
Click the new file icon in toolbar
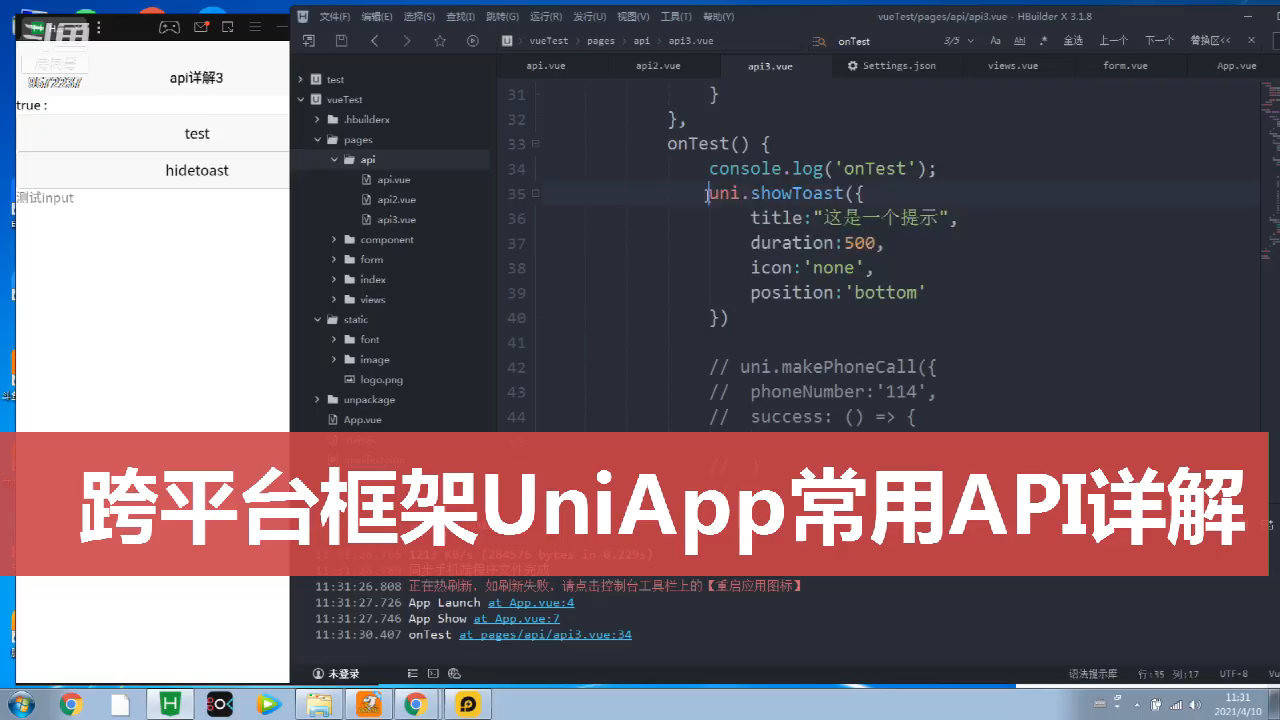(x=308, y=41)
